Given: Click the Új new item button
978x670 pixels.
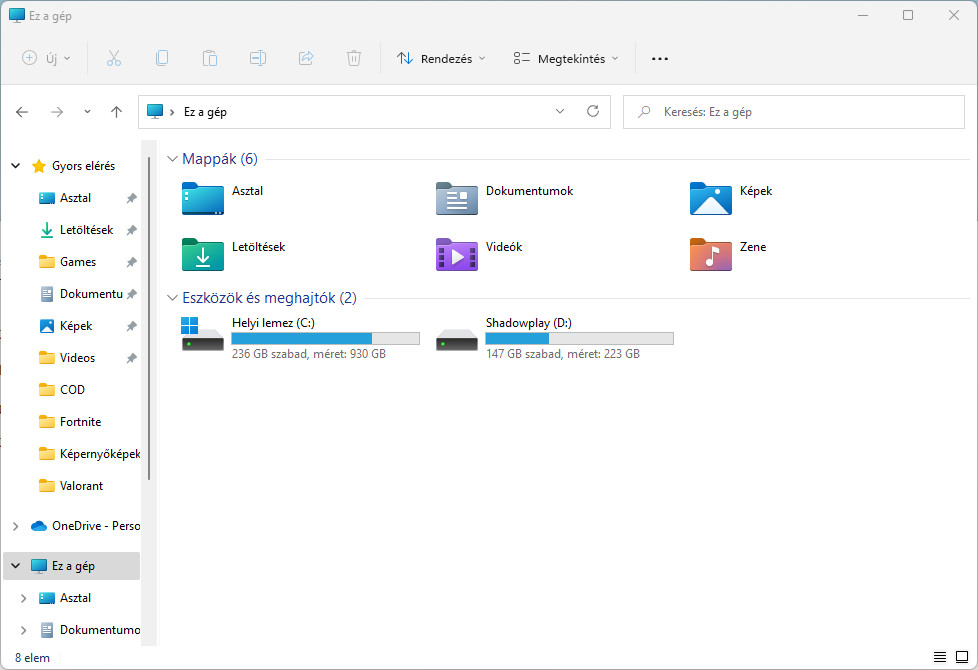Looking at the screenshot, I should [x=46, y=58].
